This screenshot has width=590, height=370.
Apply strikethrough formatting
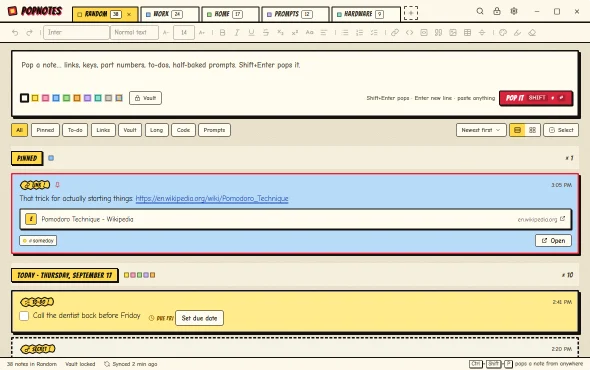click(266, 33)
